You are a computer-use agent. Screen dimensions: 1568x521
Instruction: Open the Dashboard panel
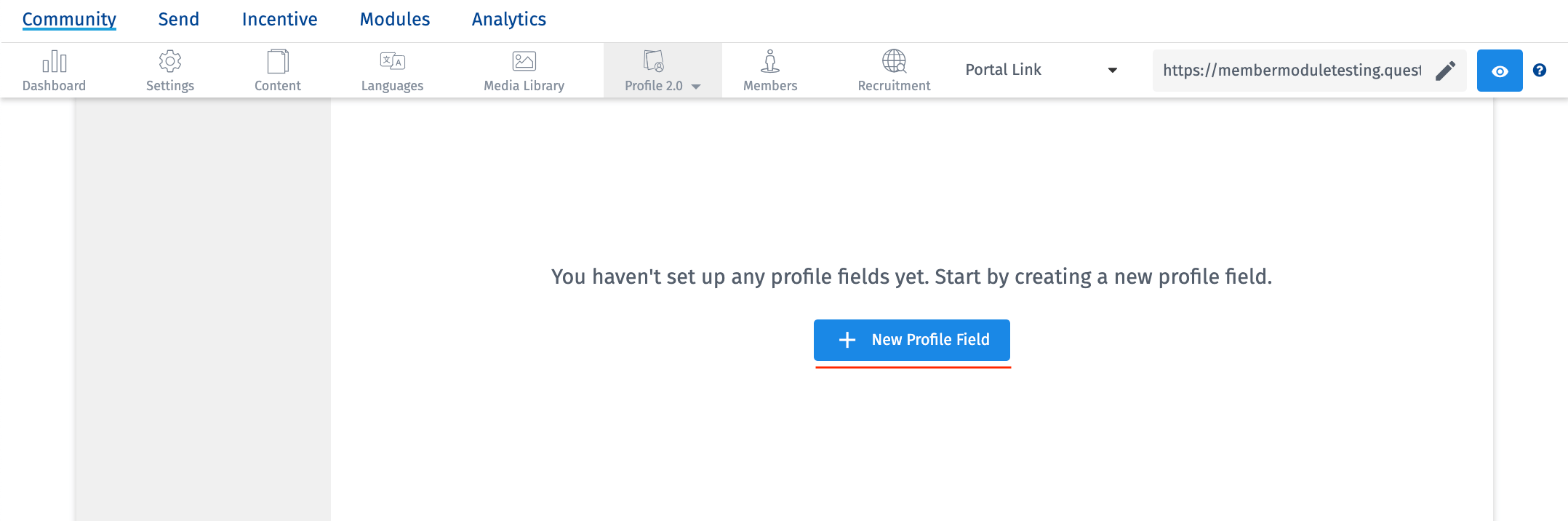[x=55, y=70]
